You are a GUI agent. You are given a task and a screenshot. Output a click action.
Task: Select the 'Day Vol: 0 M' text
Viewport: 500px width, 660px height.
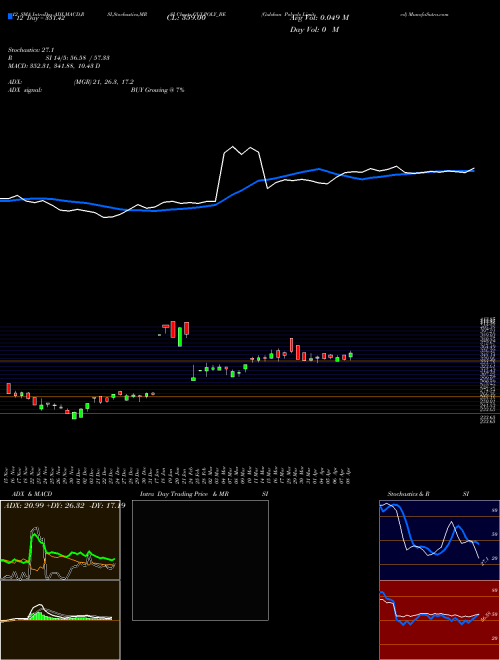click(314, 30)
